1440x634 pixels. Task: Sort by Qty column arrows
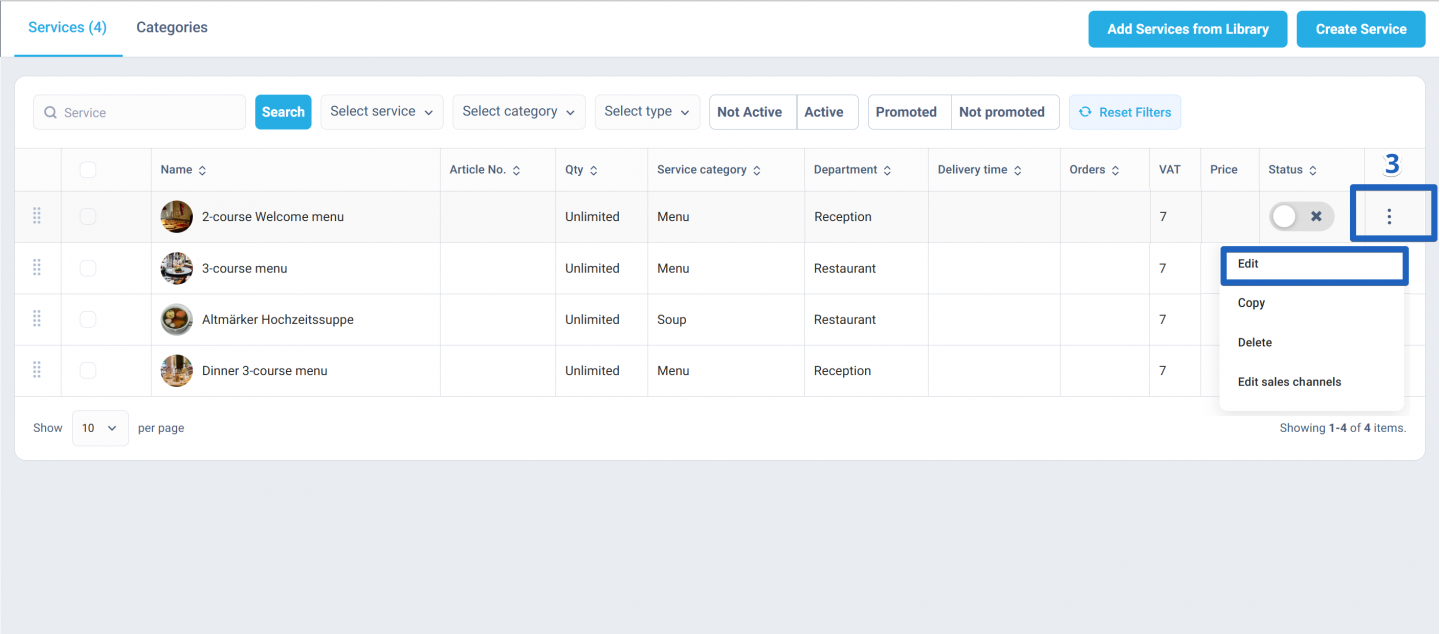click(593, 170)
